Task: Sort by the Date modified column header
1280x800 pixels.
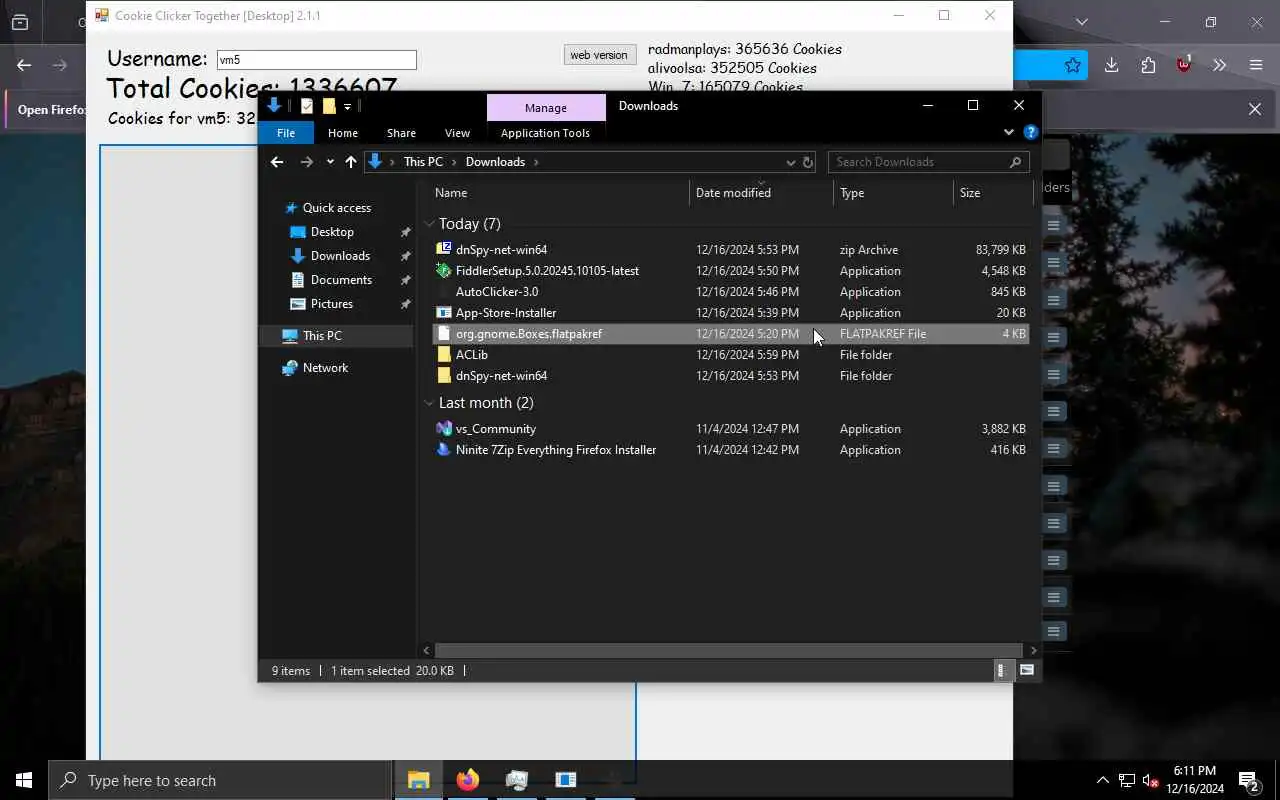Action: point(761,193)
